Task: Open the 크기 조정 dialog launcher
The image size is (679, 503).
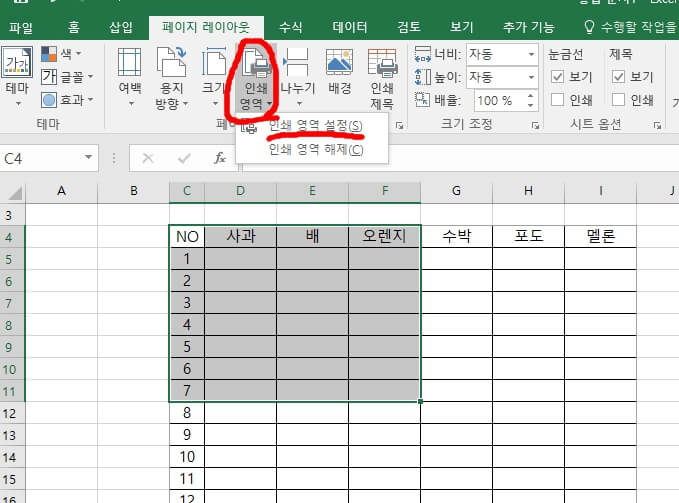Action: pos(536,126)
